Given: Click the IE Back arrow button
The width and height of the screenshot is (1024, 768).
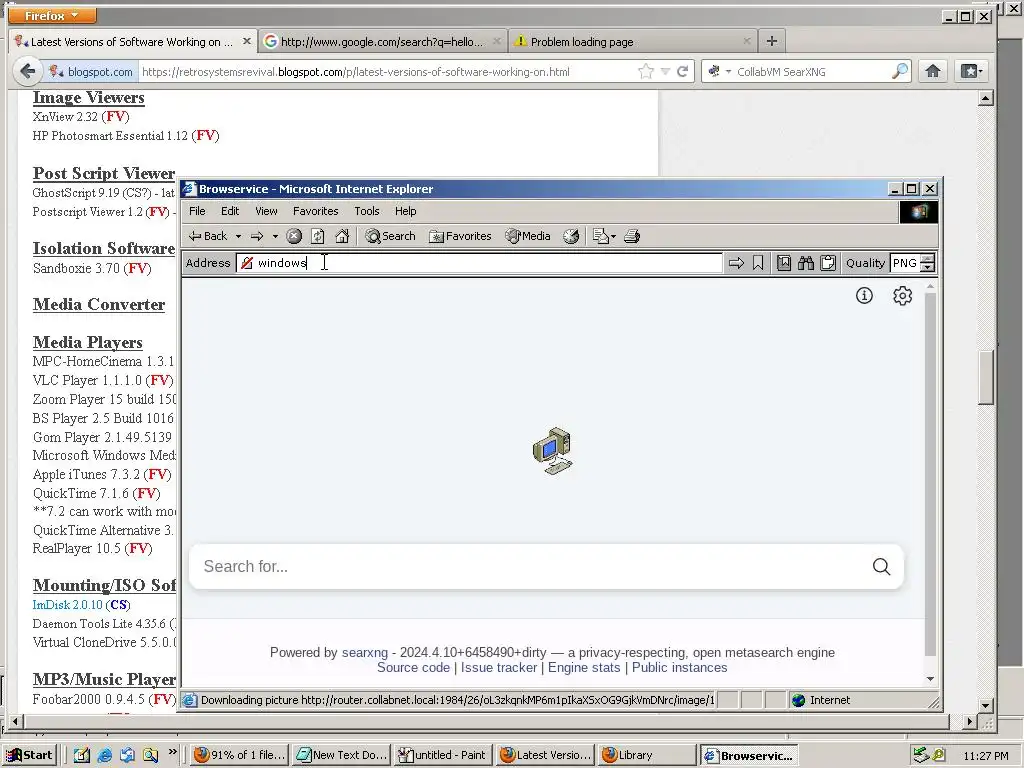Looking at the screenshot, I should (208, 236).
